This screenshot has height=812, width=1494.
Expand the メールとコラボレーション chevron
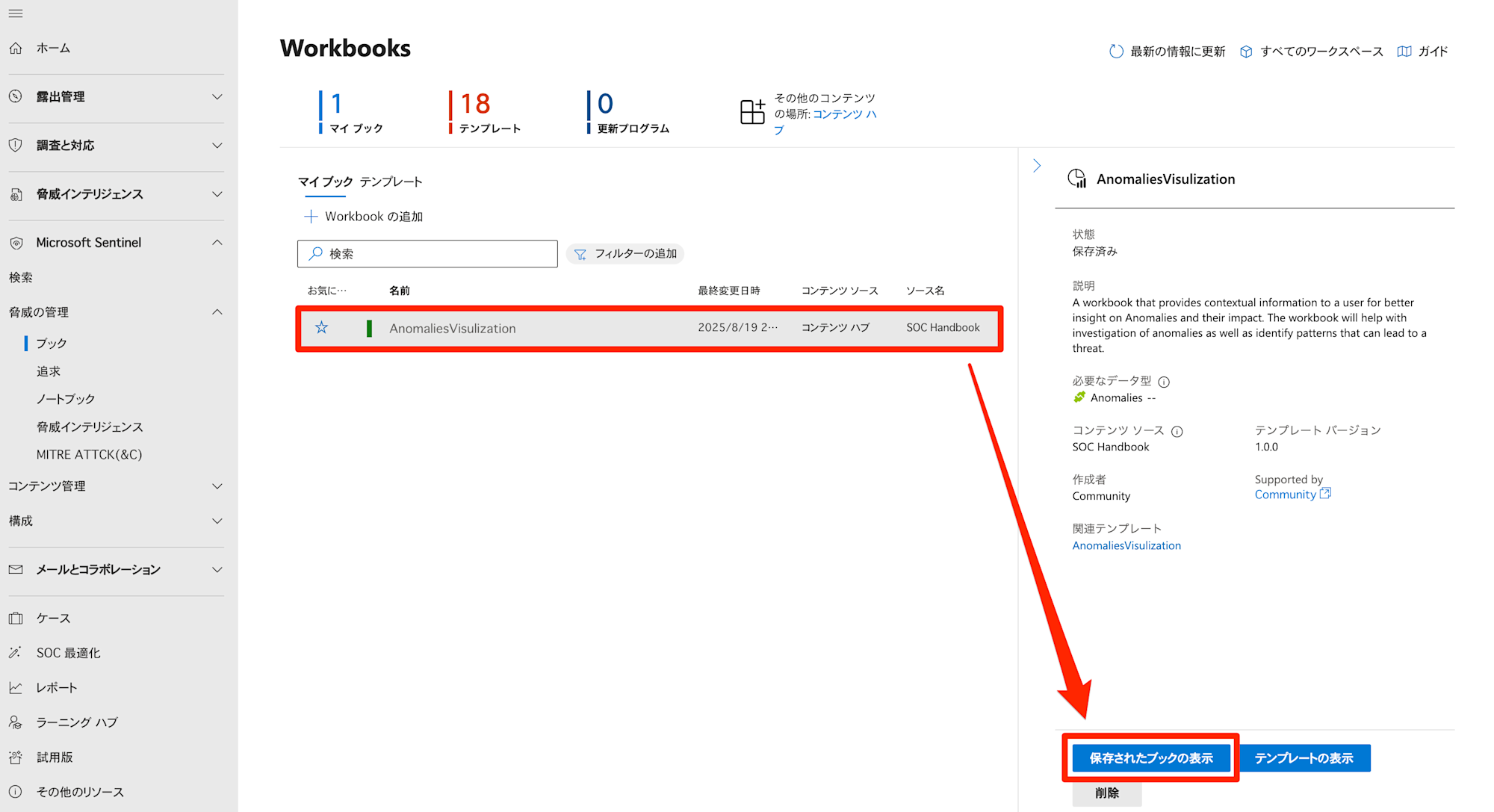[217, 569]
